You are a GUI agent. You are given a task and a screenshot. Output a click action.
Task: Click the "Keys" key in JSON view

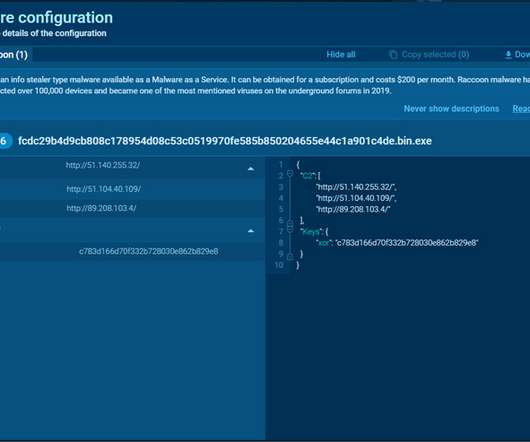[311, 232]
